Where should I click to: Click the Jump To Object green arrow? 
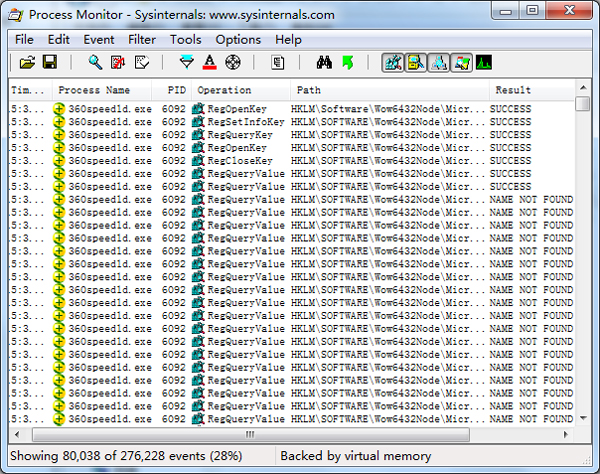(347, 62)
